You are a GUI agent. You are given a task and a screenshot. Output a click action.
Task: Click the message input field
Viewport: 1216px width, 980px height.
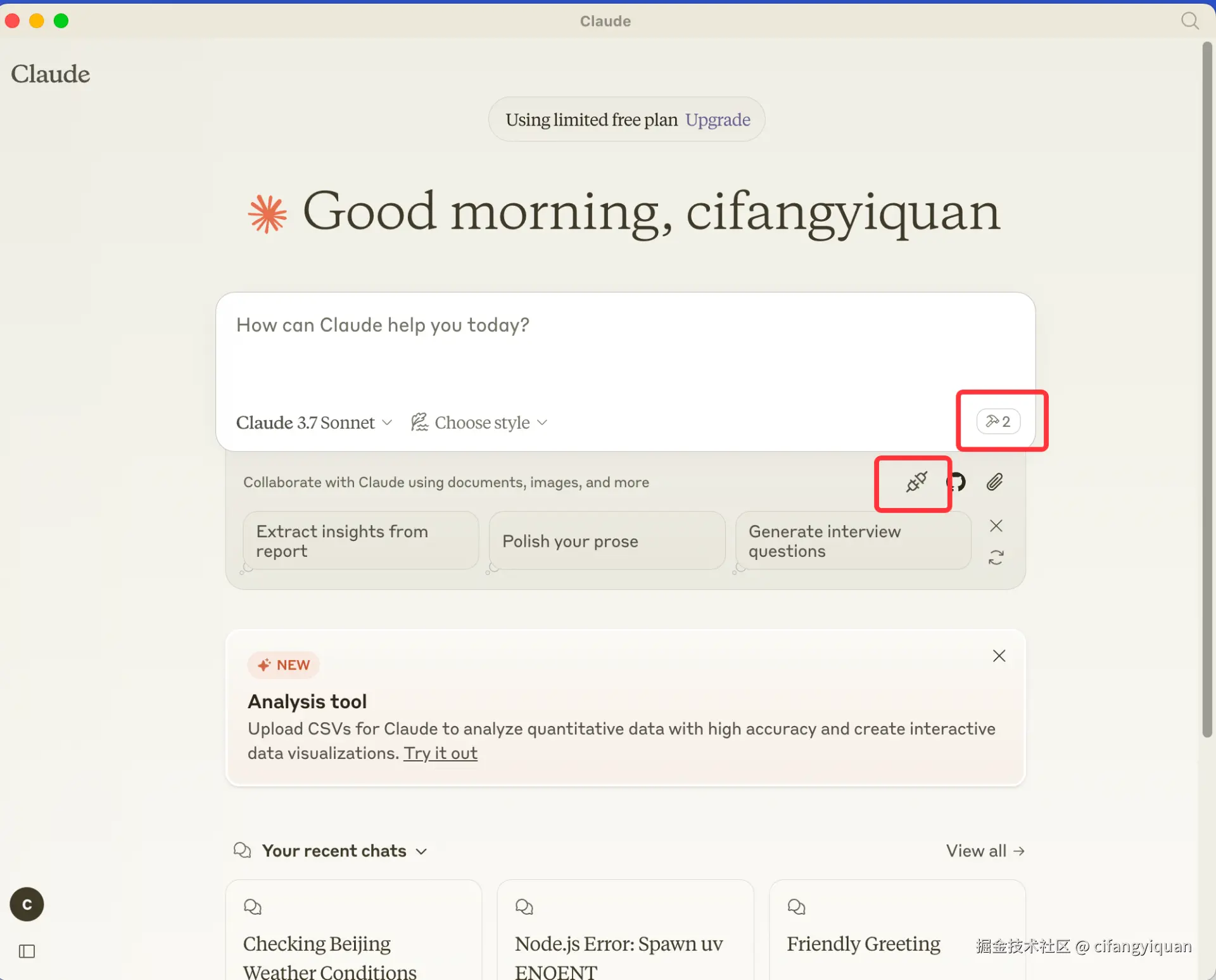624,348
